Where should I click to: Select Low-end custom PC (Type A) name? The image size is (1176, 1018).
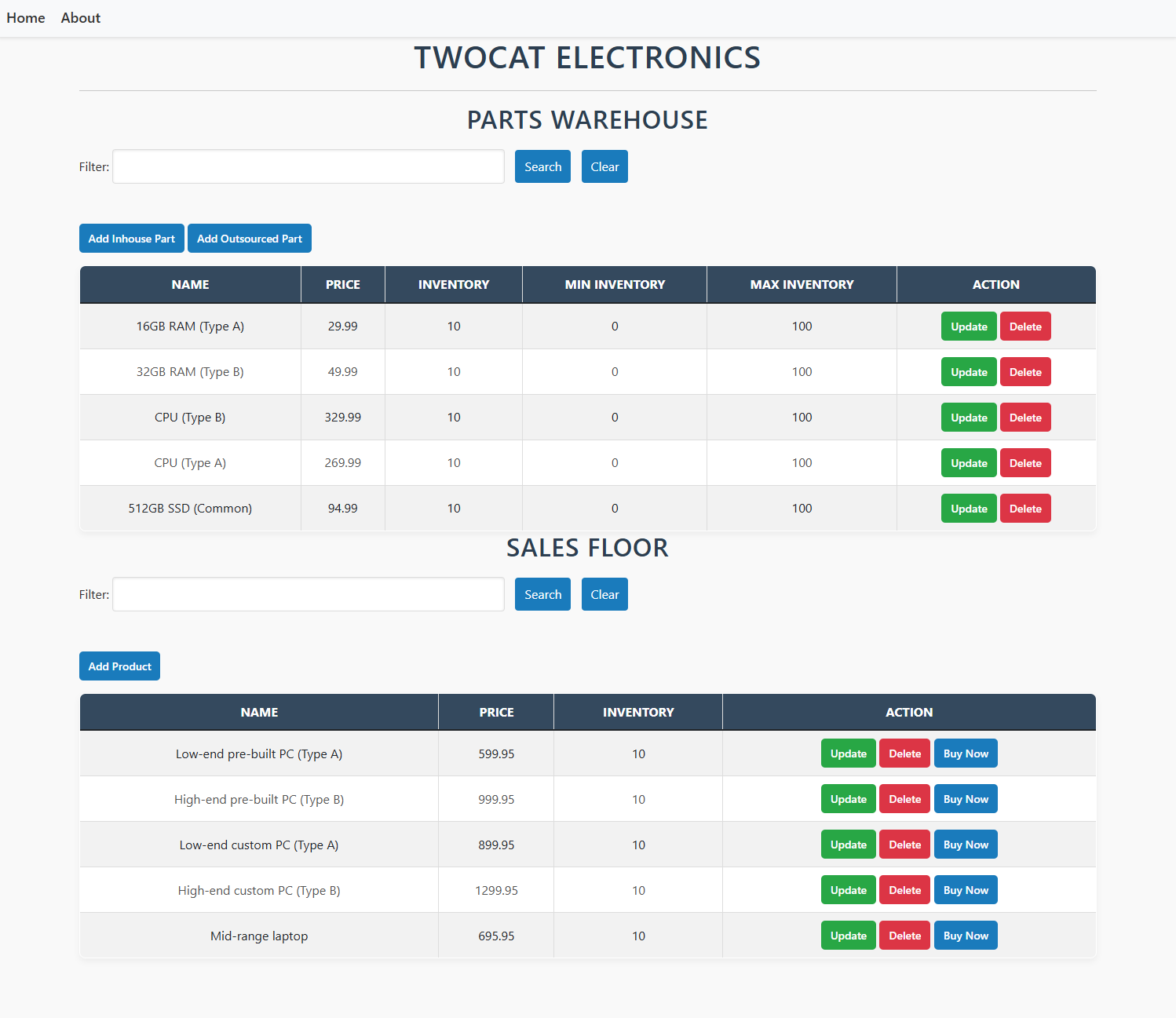pyautogui.click(x=259, y=845)
